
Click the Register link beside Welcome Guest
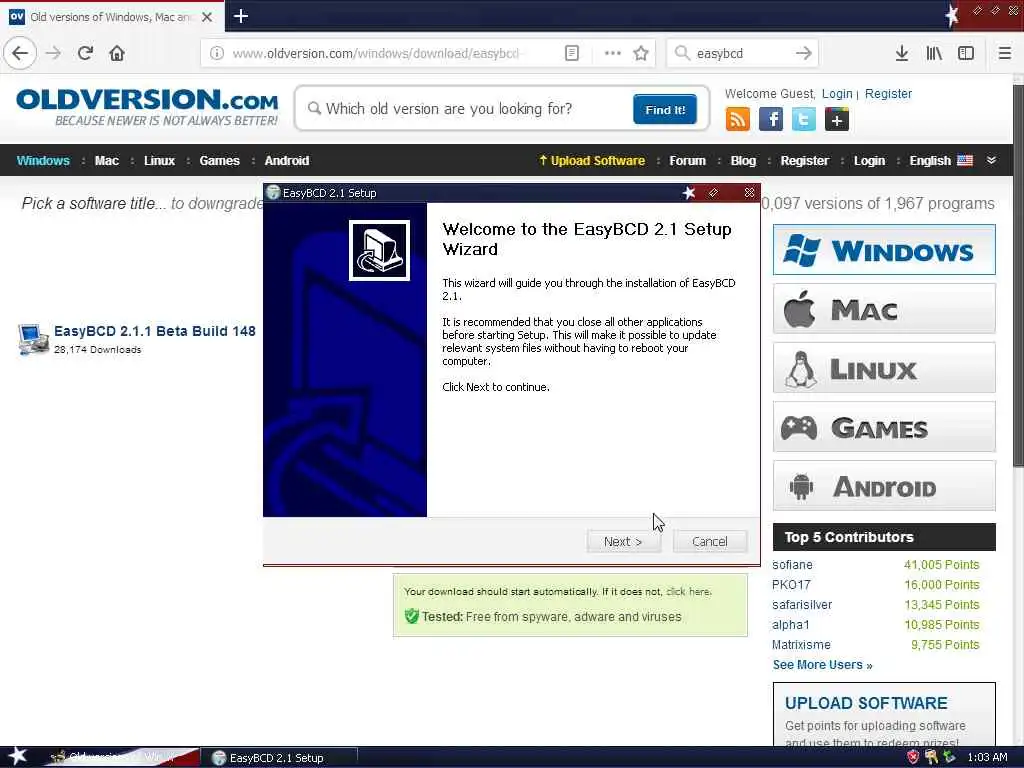888,94
